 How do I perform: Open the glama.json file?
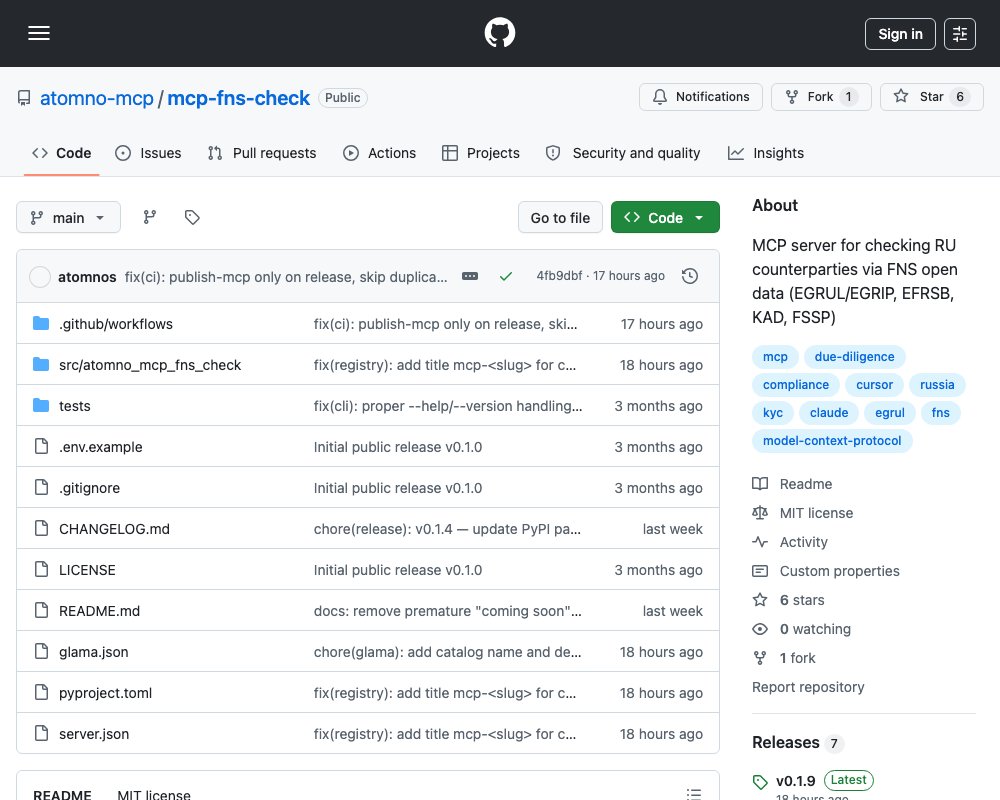point(94,652)
